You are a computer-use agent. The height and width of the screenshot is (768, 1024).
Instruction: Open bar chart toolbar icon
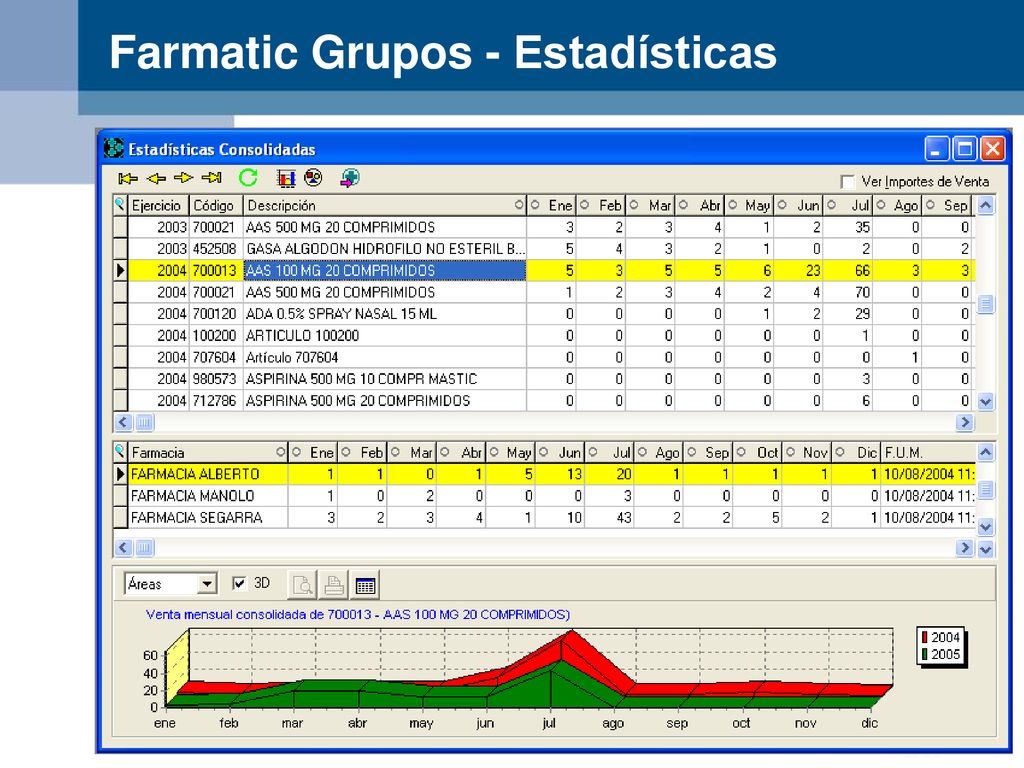(x=285, y=178)
